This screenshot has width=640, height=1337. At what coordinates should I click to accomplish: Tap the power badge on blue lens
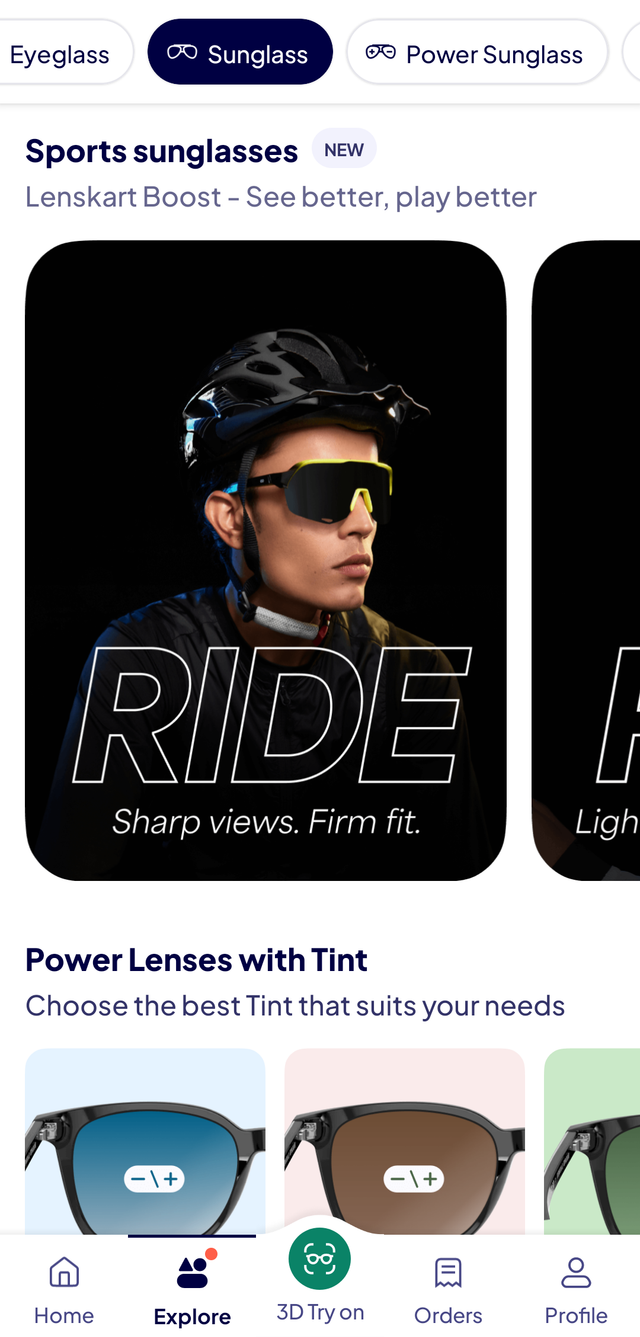(155, 1179)
